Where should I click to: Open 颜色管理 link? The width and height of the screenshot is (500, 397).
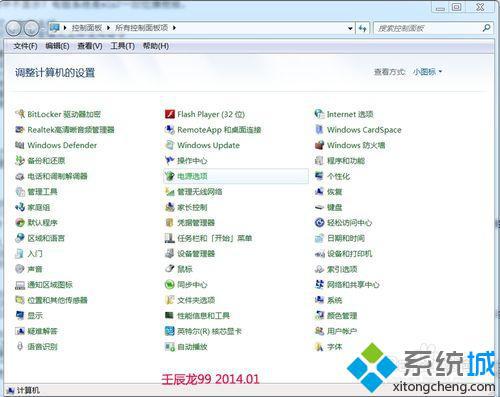click(x=342, y=315)
